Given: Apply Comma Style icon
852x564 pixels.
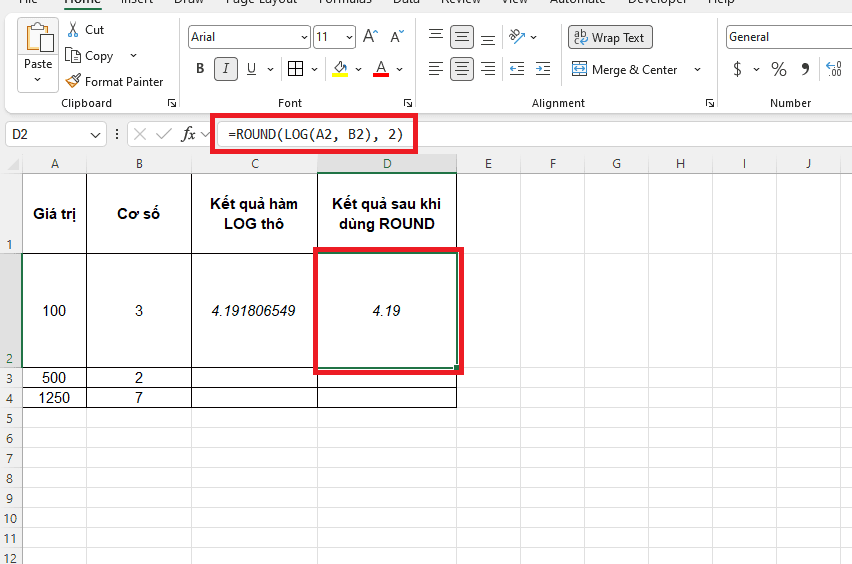Looking at the screenshot, I should coord(805,69).
